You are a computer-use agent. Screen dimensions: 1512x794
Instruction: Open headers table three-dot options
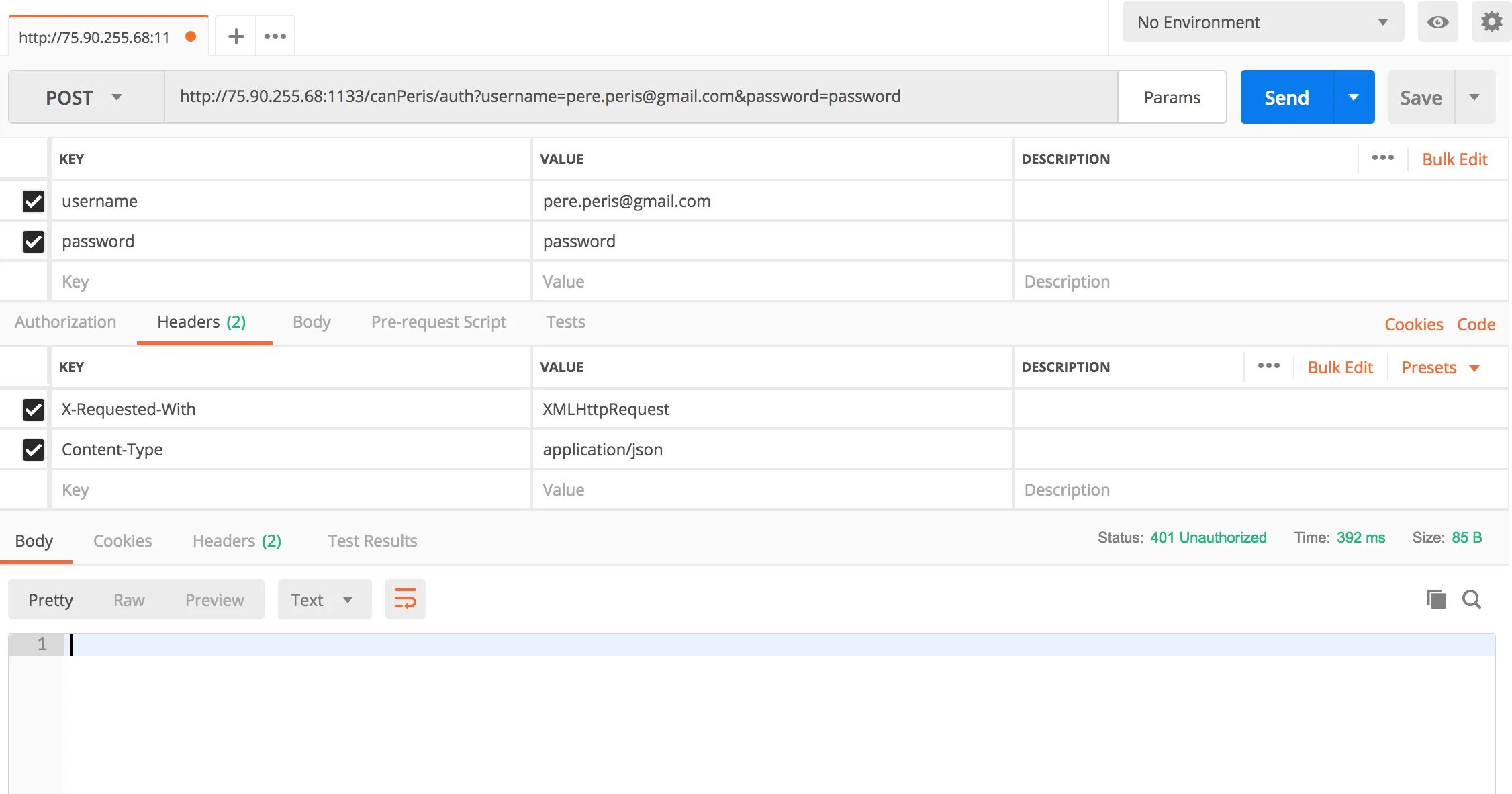click(1268, 366)
